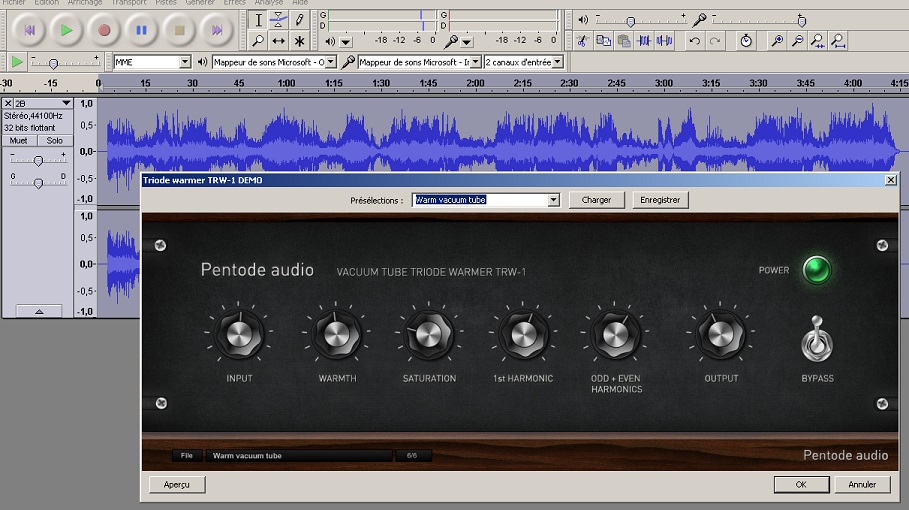
Task: Click the Copy icon in edit toolbar
Action: coord(603,41)
